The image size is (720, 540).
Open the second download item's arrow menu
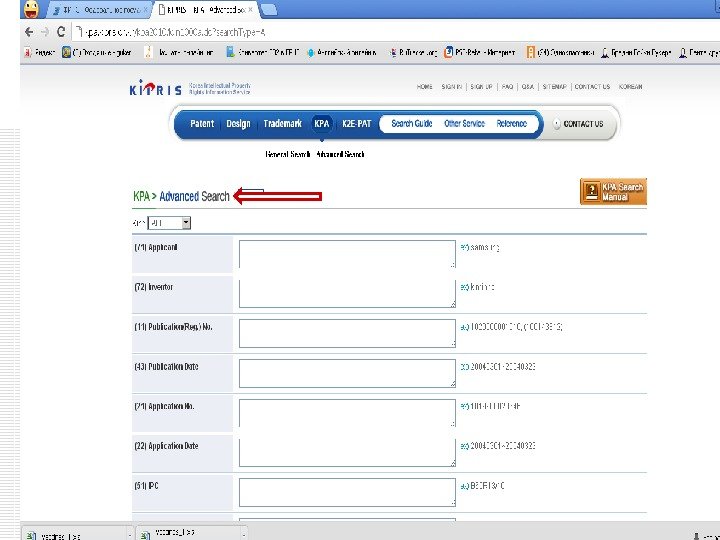point(243,534)
